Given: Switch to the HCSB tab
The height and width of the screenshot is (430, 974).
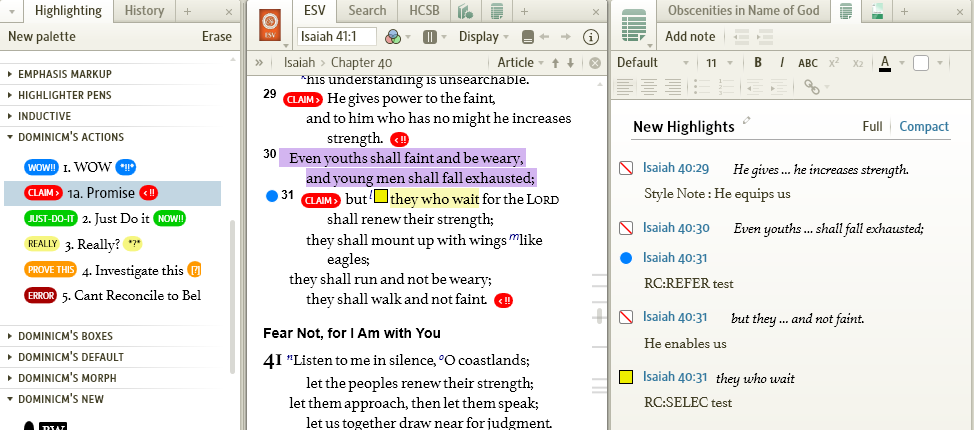Looking at the screenshot, I should click(x=425, y=11).
